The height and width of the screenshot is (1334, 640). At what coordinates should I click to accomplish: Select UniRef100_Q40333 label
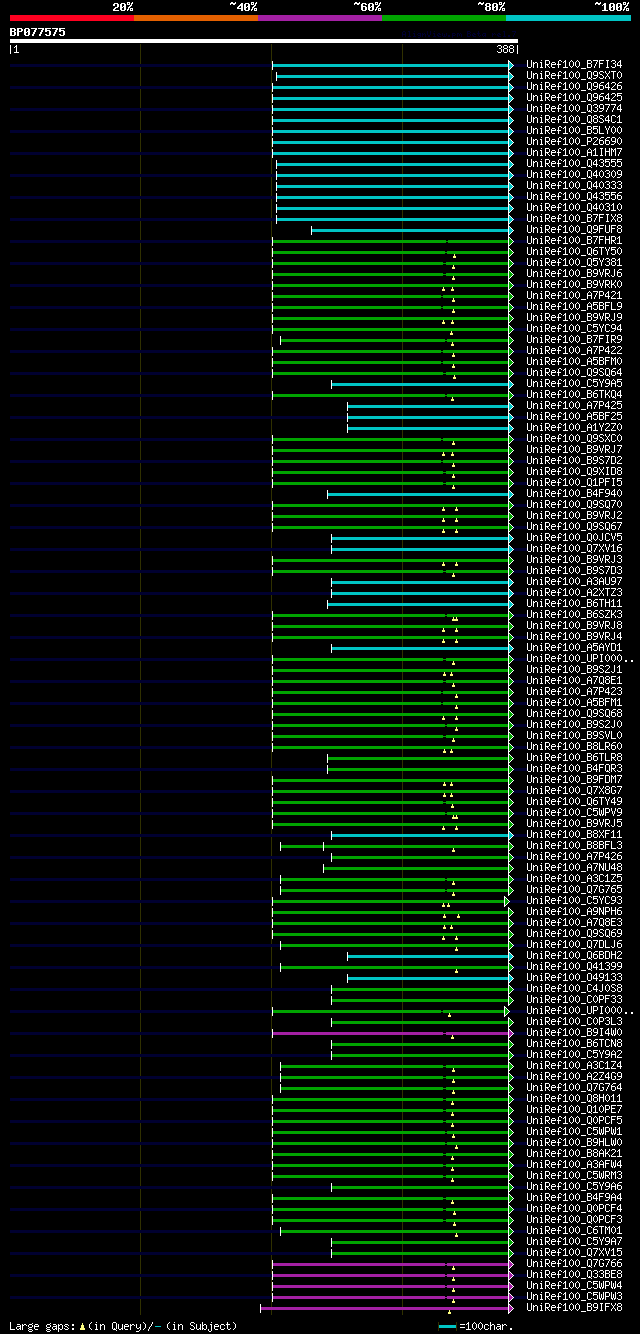click(574, 186)
